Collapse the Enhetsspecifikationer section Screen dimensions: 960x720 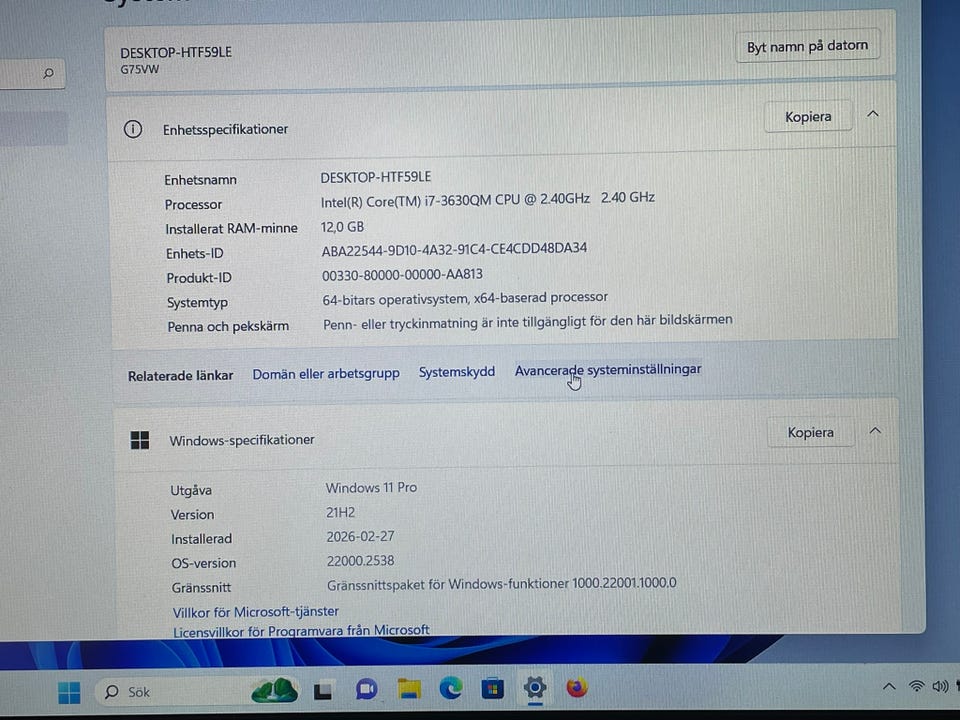tap(873, 114)
